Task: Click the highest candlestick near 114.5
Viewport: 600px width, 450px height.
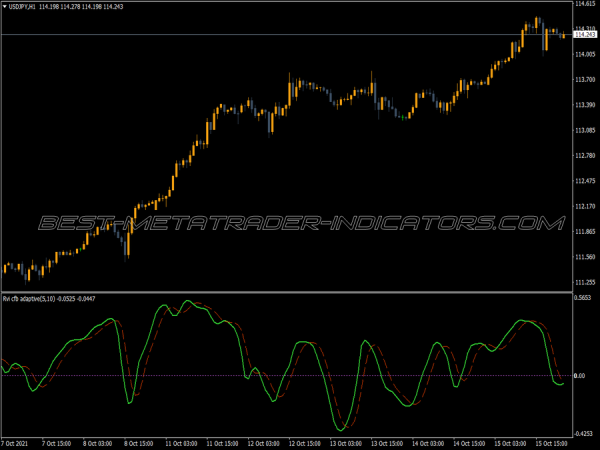Action: tap(537, 22)
